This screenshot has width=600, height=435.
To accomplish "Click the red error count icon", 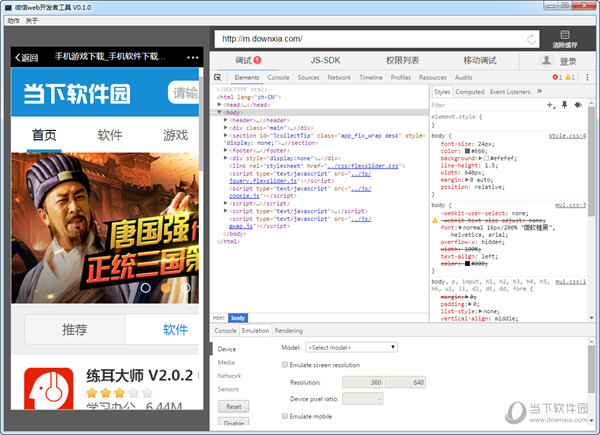I will click(557, 77).
